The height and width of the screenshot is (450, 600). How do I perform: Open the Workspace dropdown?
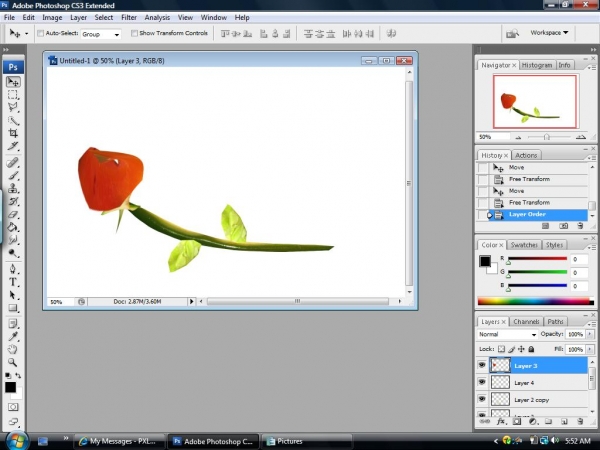click(x=549, y=33)
